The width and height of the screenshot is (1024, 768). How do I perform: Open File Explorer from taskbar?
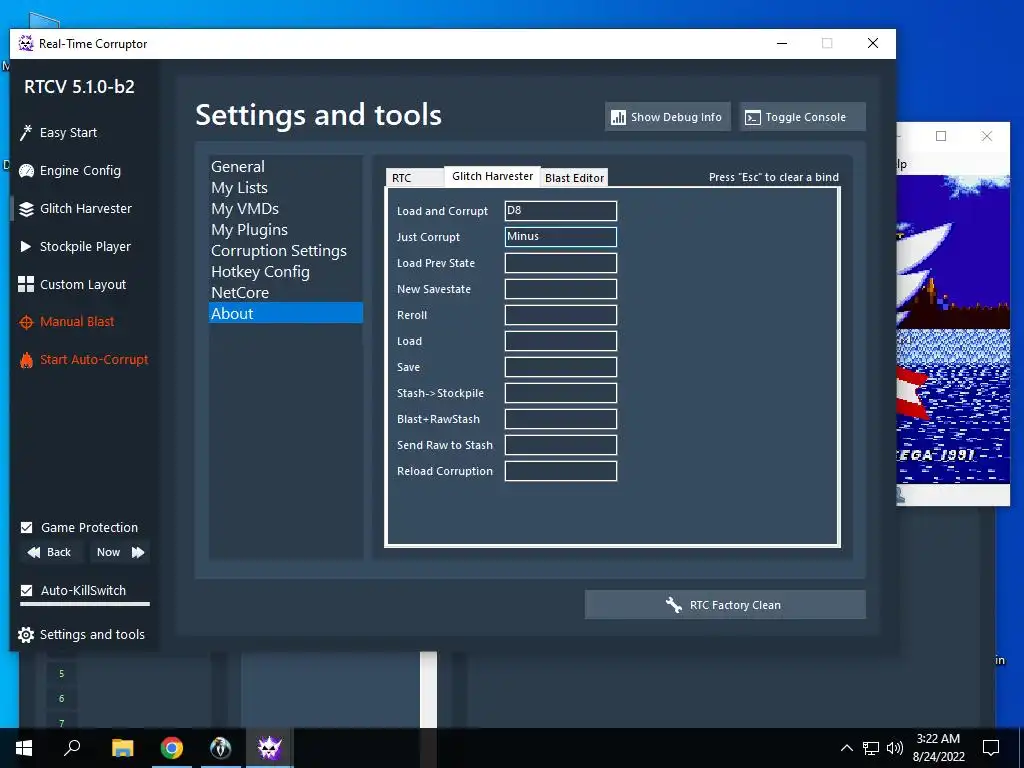click(x=122, y=748)
